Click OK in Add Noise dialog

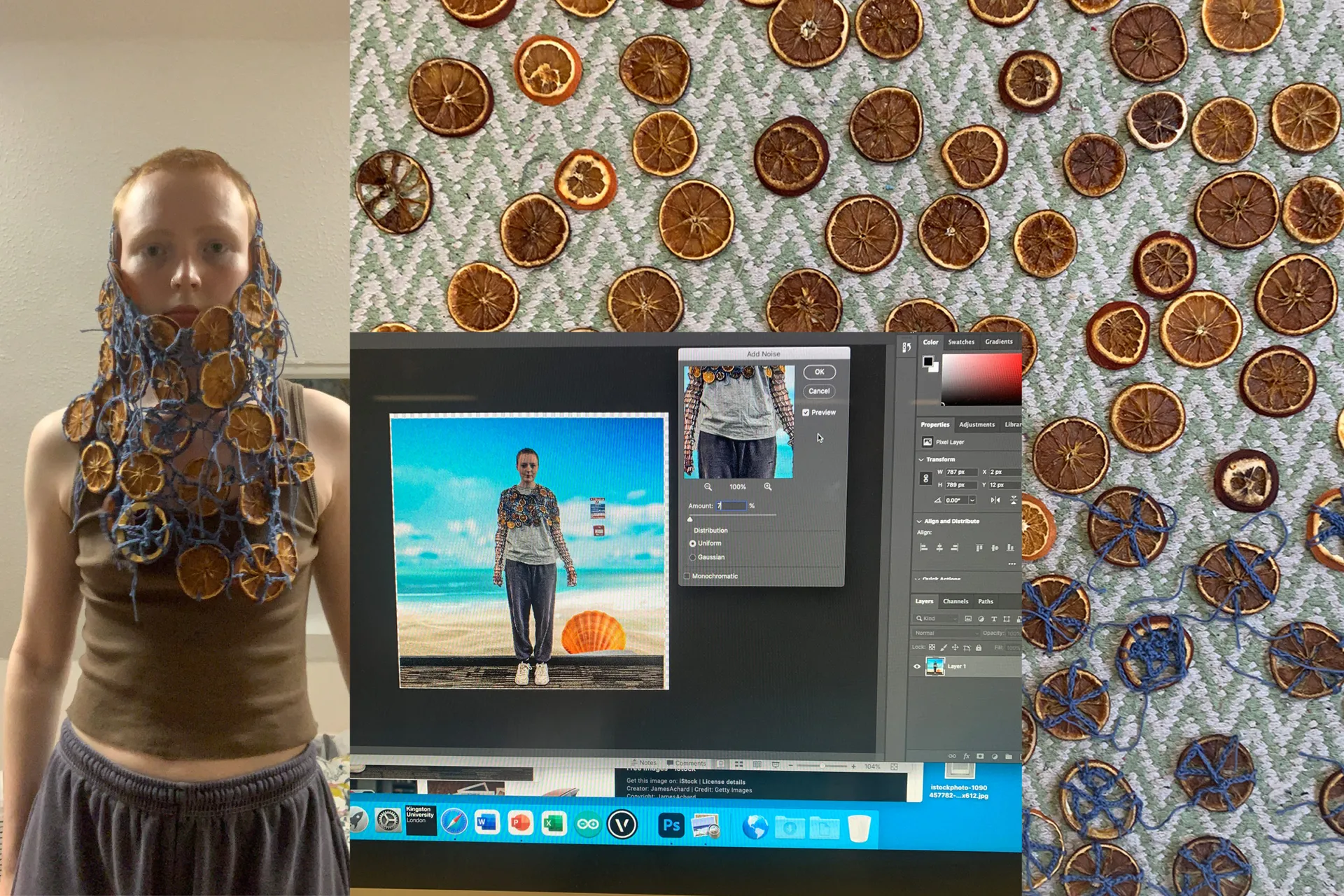pyautogui.click(x=819, y=372)
